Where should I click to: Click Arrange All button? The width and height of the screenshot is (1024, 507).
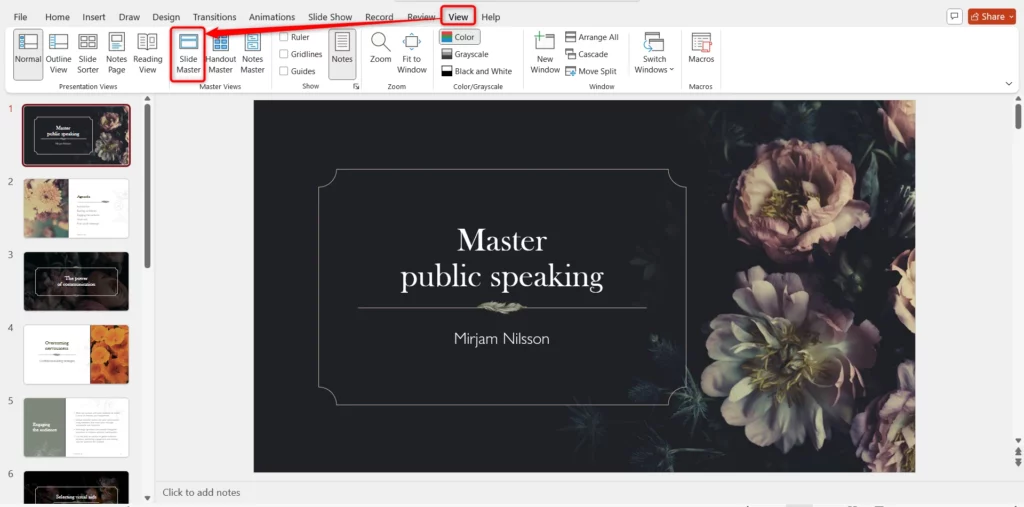pos(592,37)
